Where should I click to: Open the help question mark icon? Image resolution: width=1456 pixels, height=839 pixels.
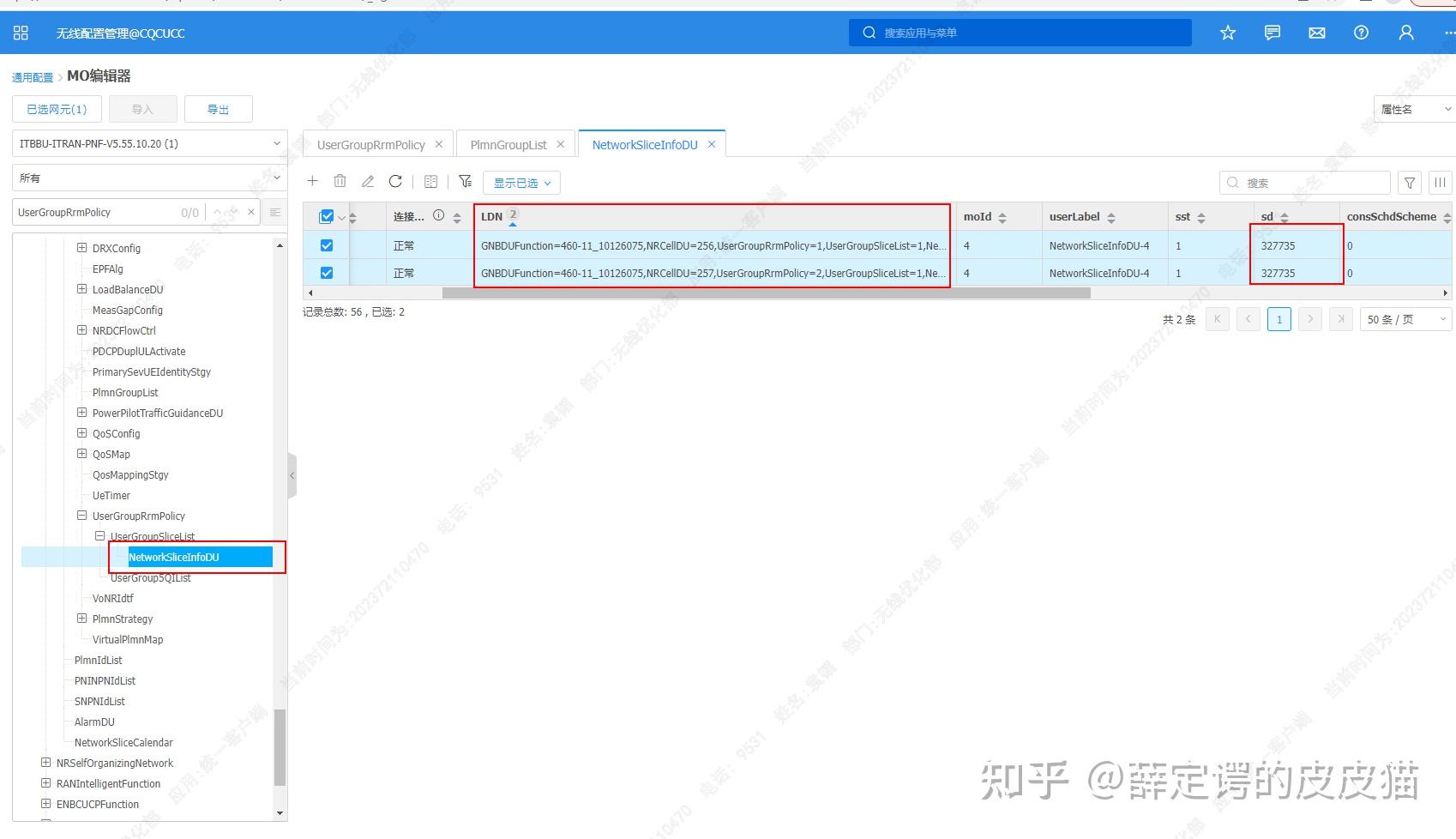(x=1361, y=33)
